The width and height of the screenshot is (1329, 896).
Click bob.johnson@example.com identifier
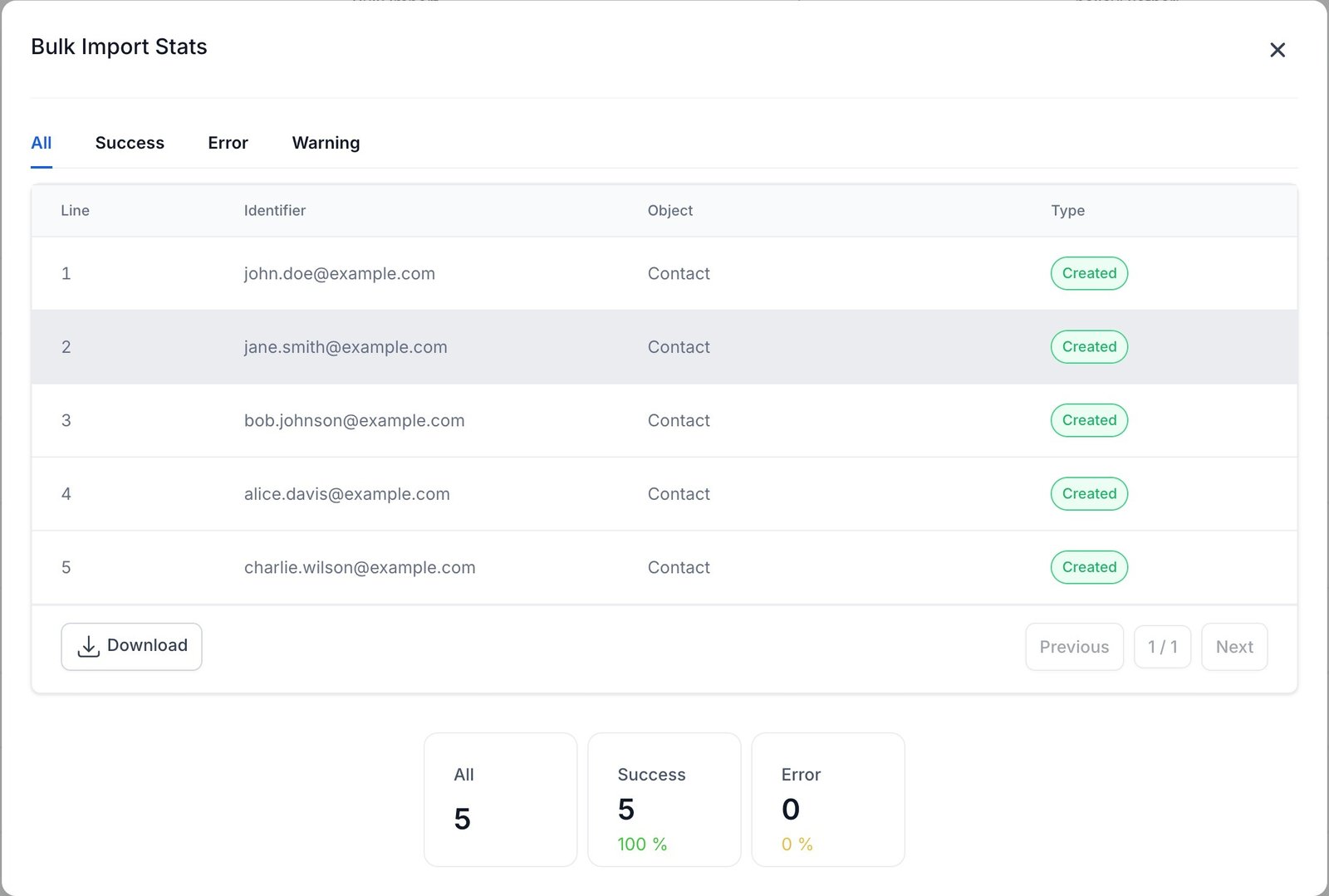pos(354,420)
